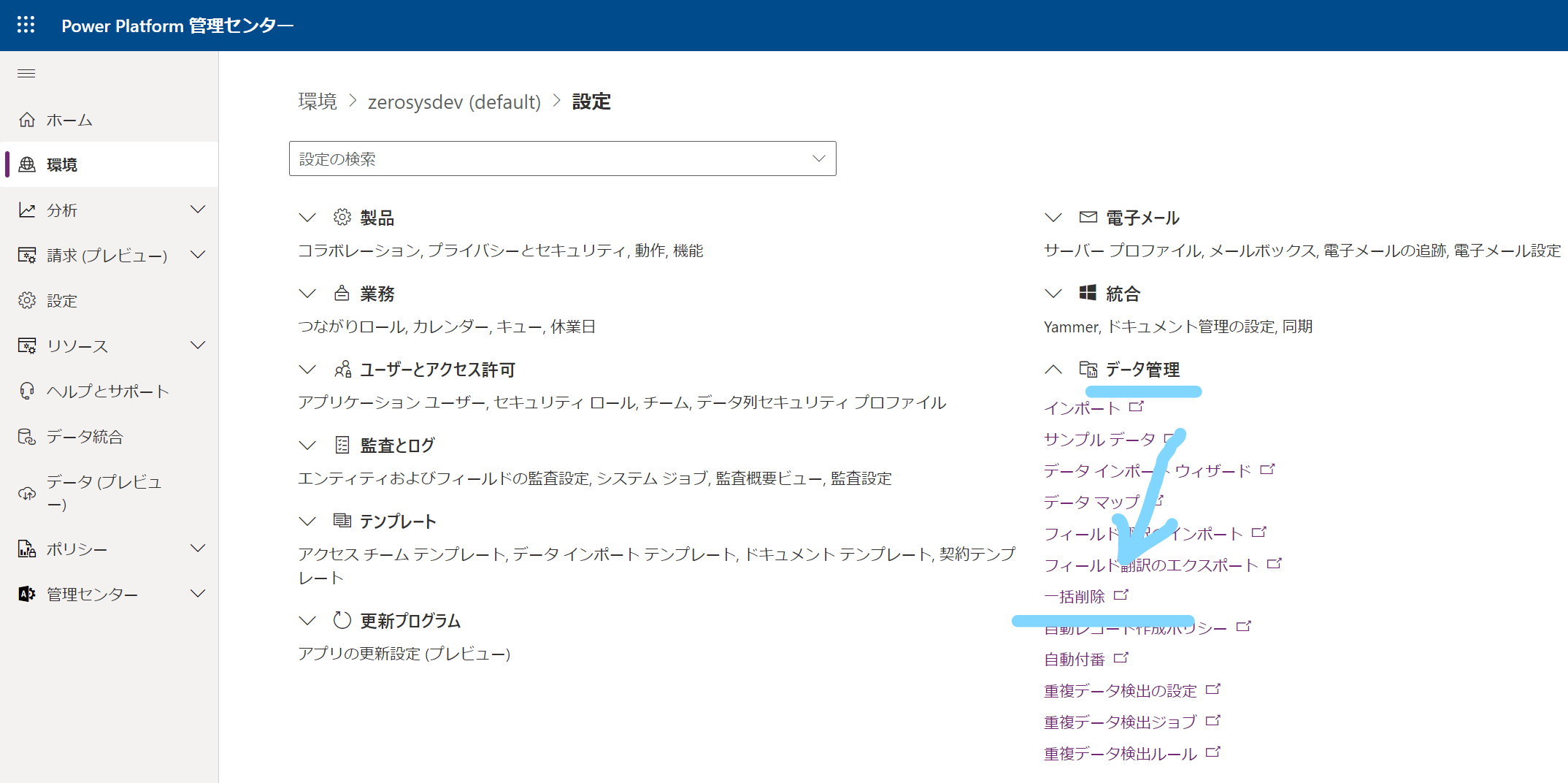Expand the 電子メール section chevron
The image size is (1568, 783).
1053,218
